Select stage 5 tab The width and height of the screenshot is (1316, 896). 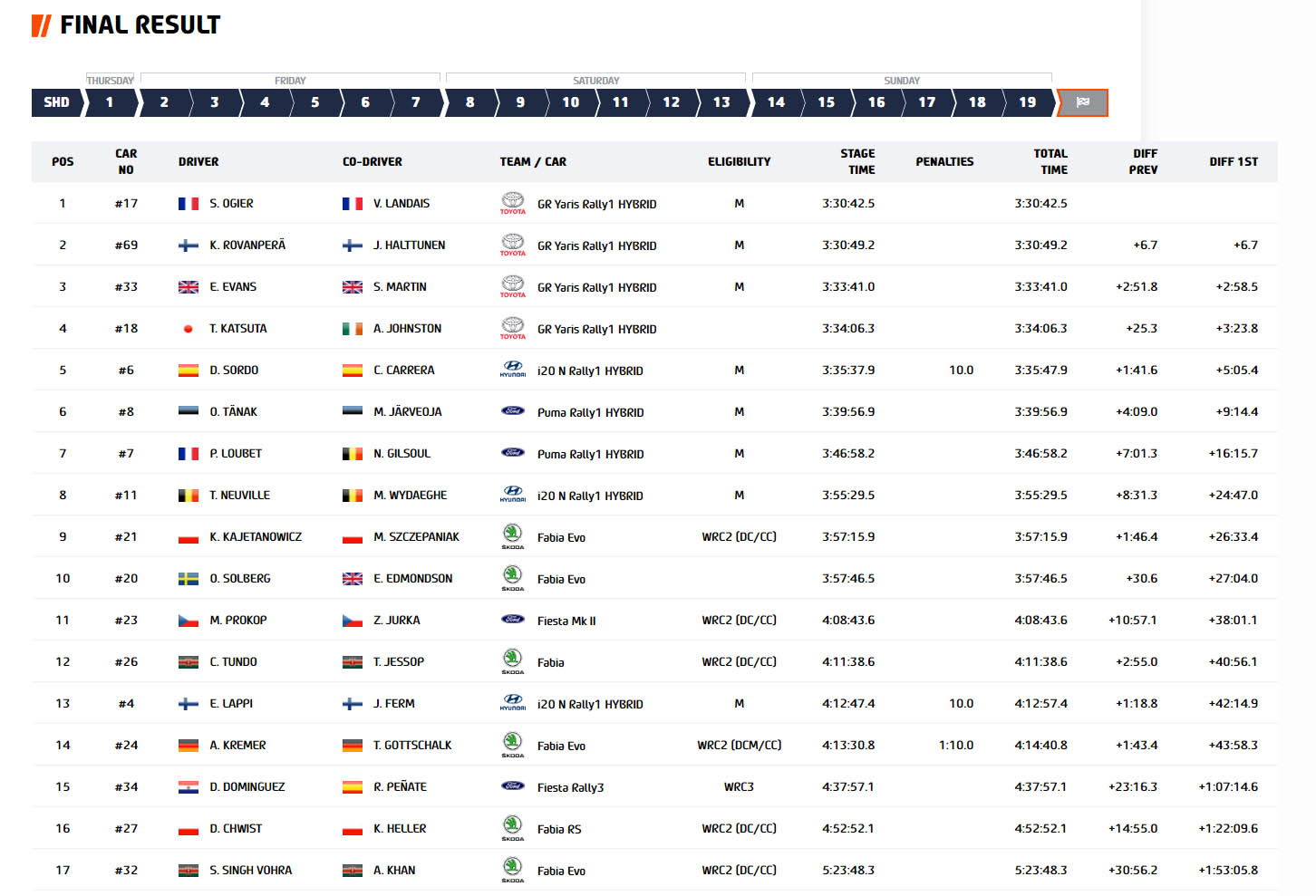(x=315, y=102)
